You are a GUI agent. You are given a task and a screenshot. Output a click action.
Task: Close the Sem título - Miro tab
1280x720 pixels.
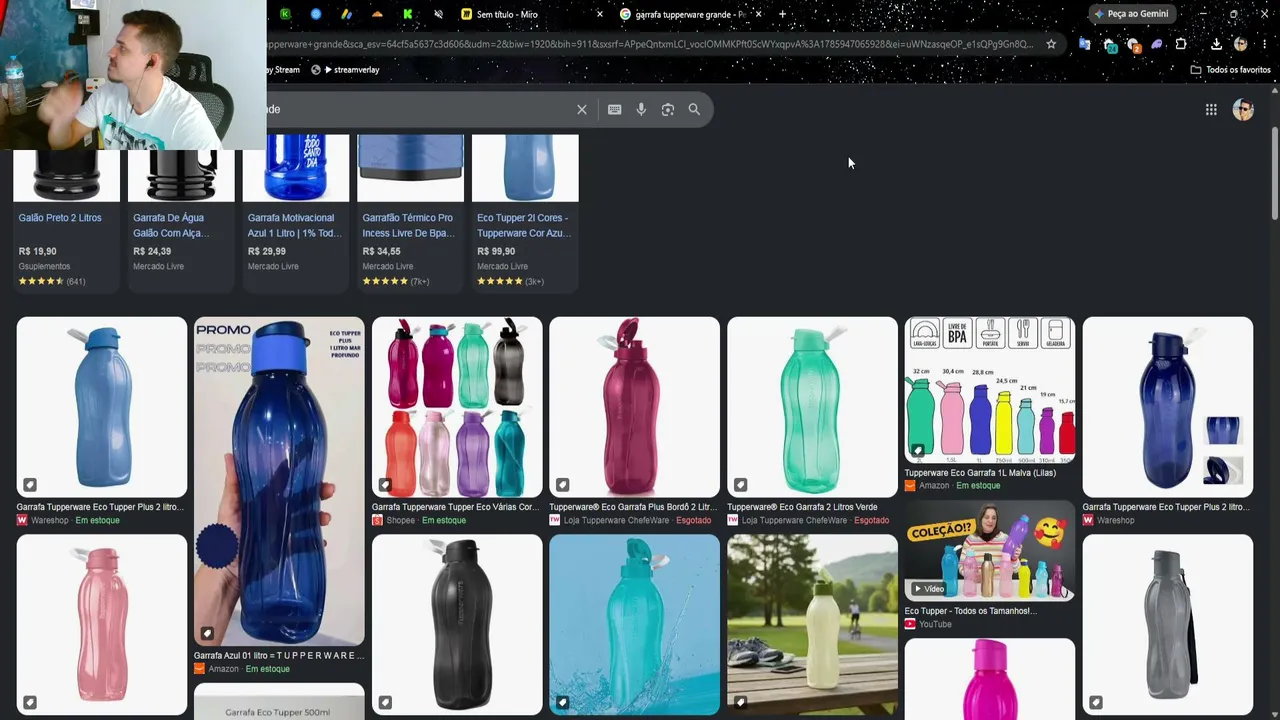tap(600, 14)
